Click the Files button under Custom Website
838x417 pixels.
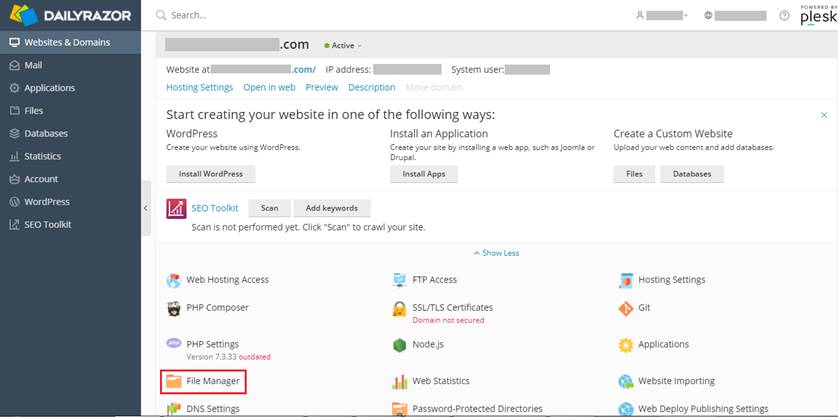click(634, 174)
